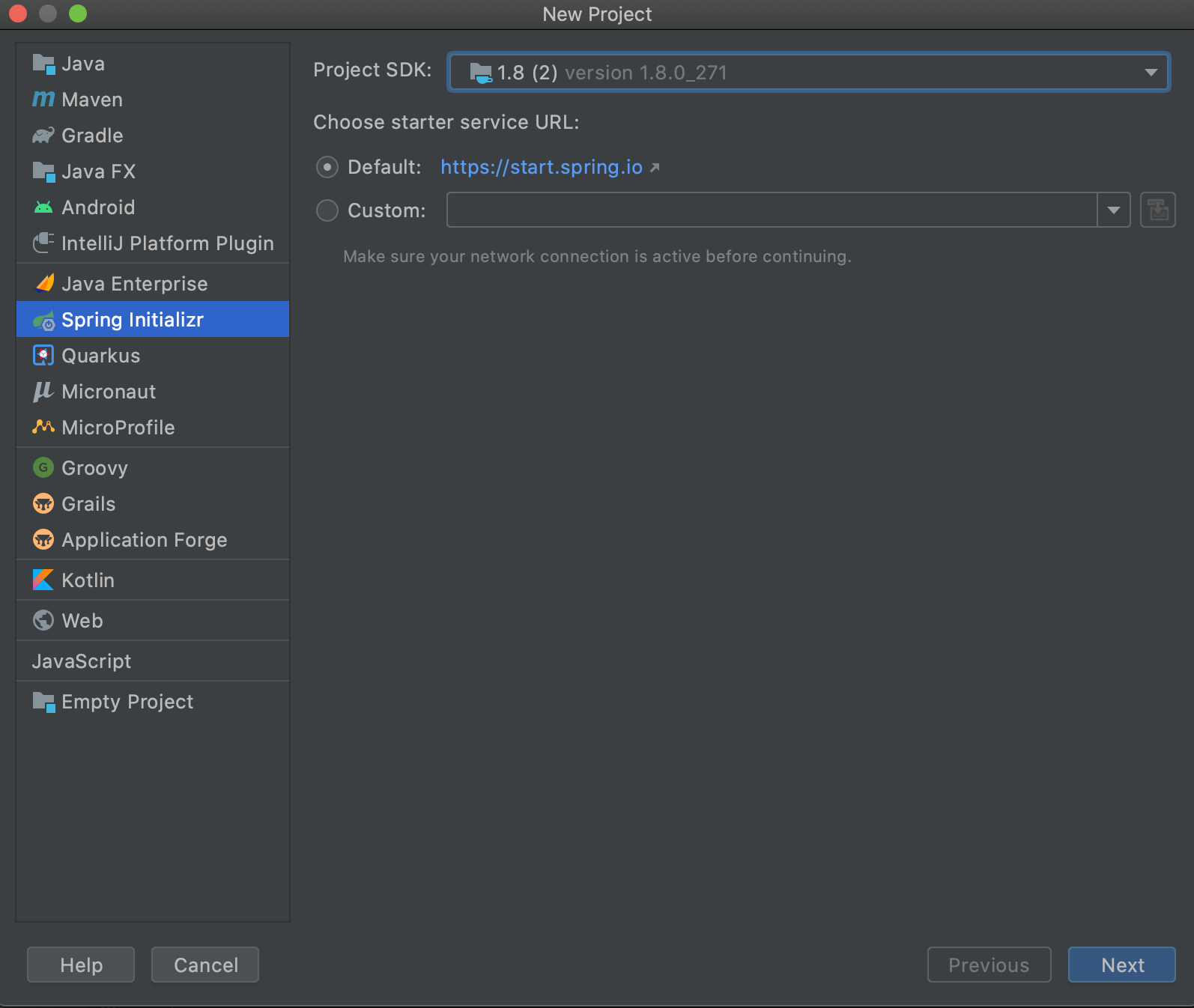Click the 'Project SDK:' label
This screenshot has width=1194, height=1008.
click(372, 70)
